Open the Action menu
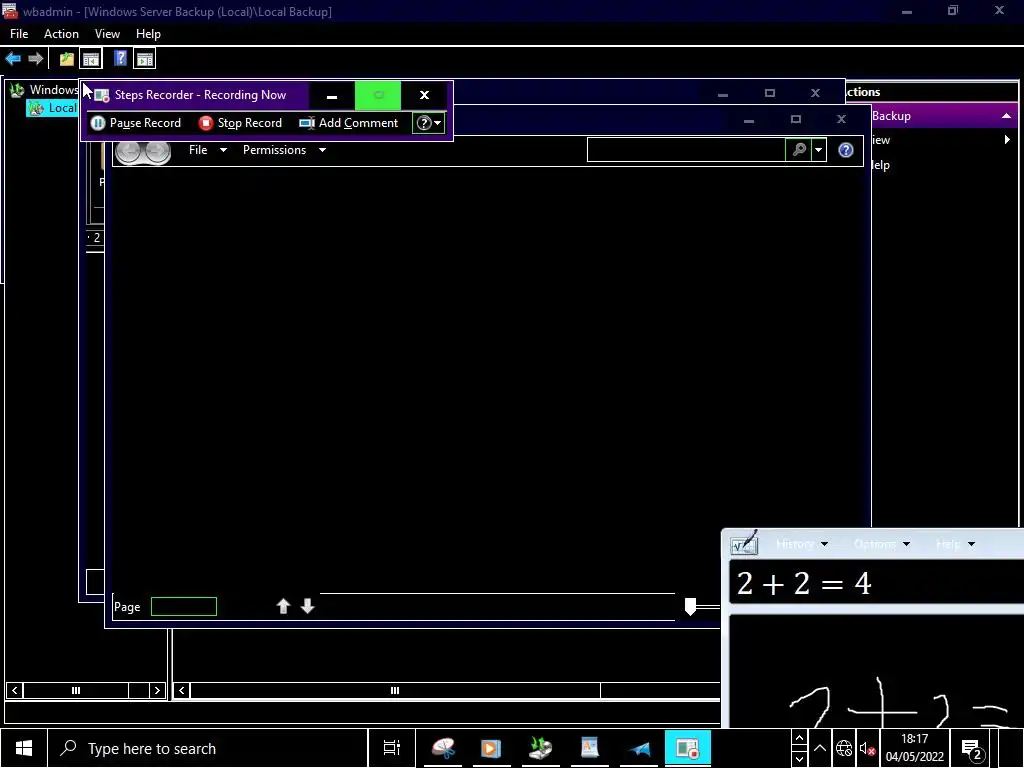1024x768 pixels. (61, 34)
